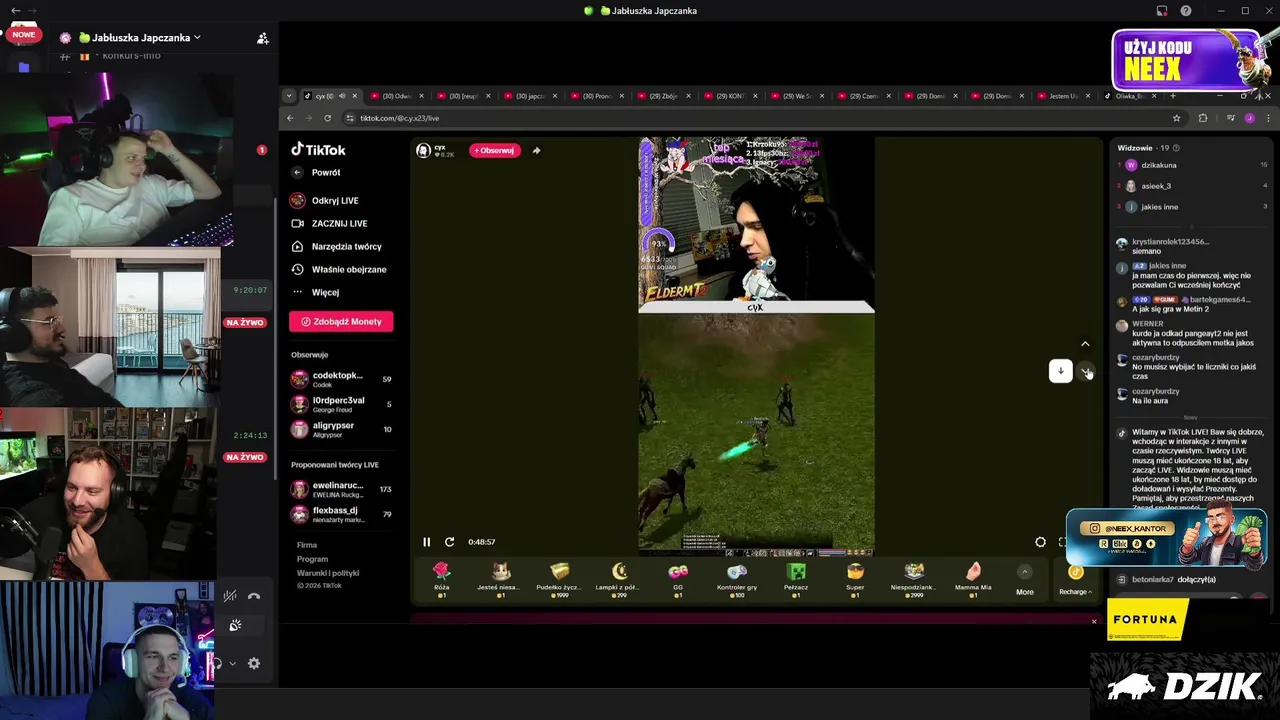Send the Pełzacz creeper gift
The width and height of the screenshot is (1280, 720).
(x=796, y=579)
